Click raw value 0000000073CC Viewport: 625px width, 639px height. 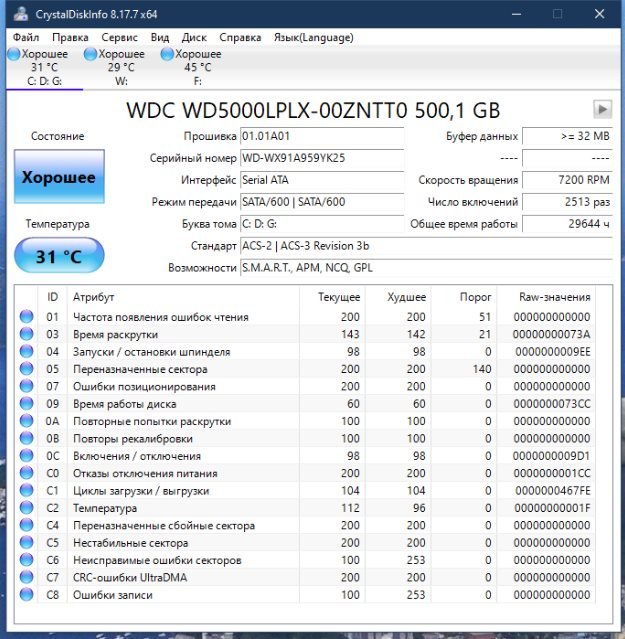click(552, 404)
